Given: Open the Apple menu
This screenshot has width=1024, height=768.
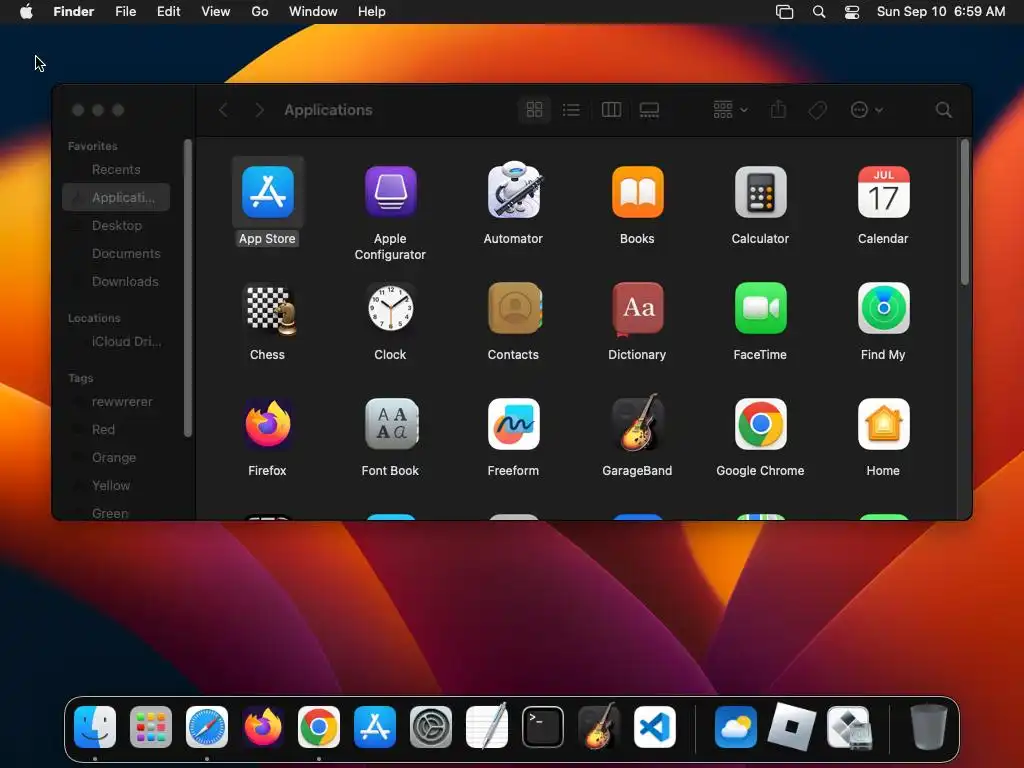Looking at the screenshot, I should (x=26, y=12).
